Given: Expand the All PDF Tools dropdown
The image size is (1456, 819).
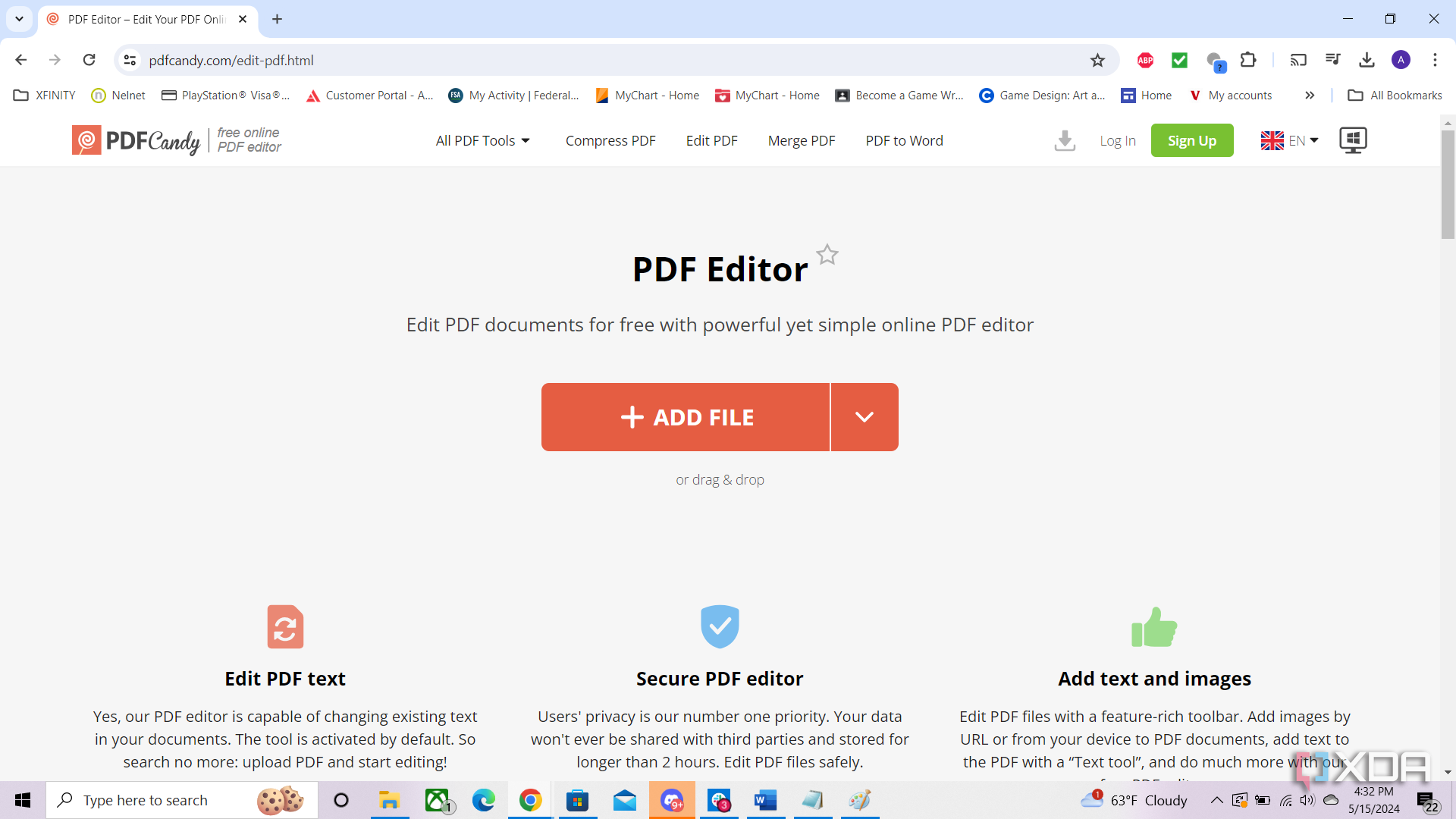Looking at the screenshot, I should pos(483,141).
